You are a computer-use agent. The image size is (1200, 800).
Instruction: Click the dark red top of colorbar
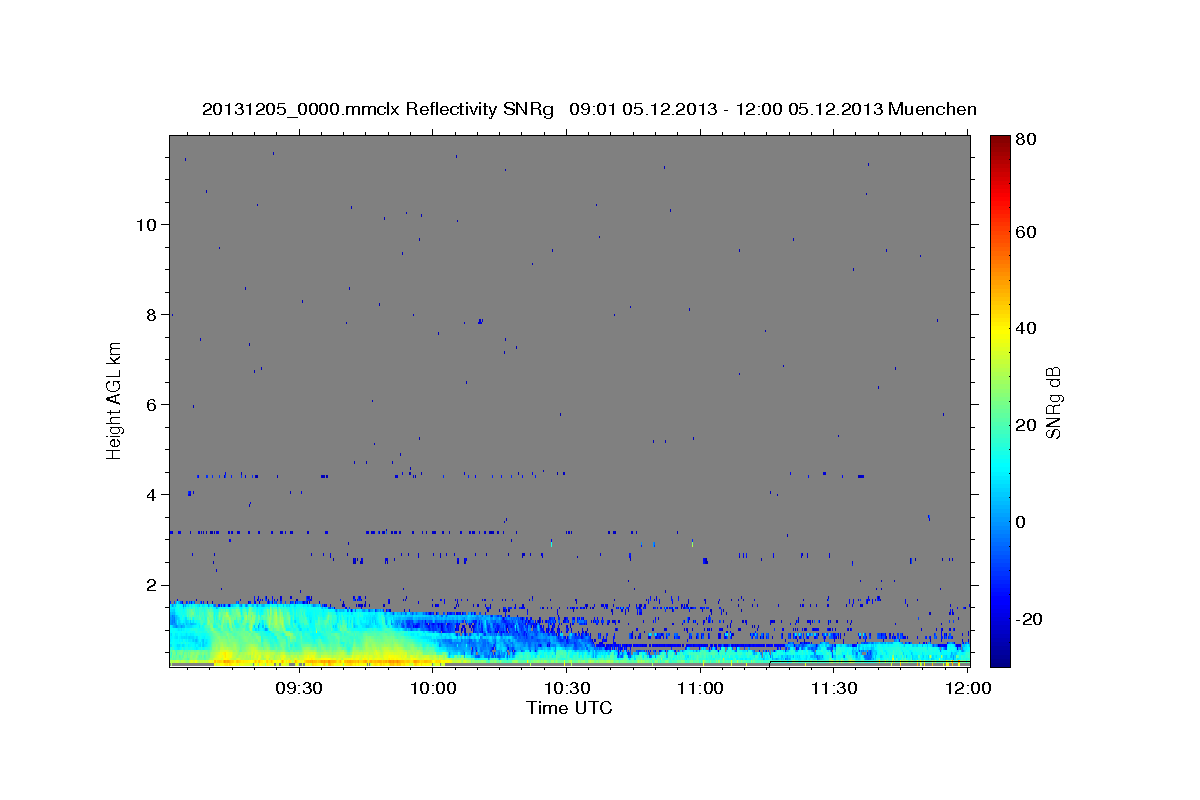point(1000,142)
